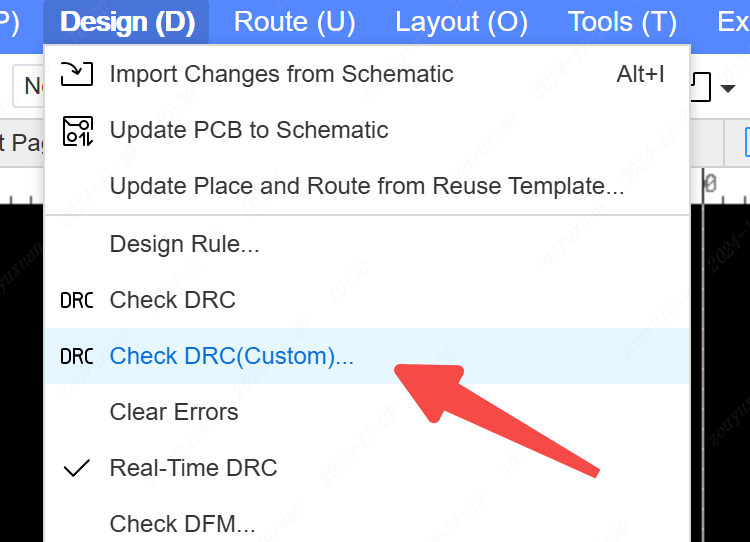Click the Import Changes from Schematic icon
Screen dimensions: 750x542
77,73
